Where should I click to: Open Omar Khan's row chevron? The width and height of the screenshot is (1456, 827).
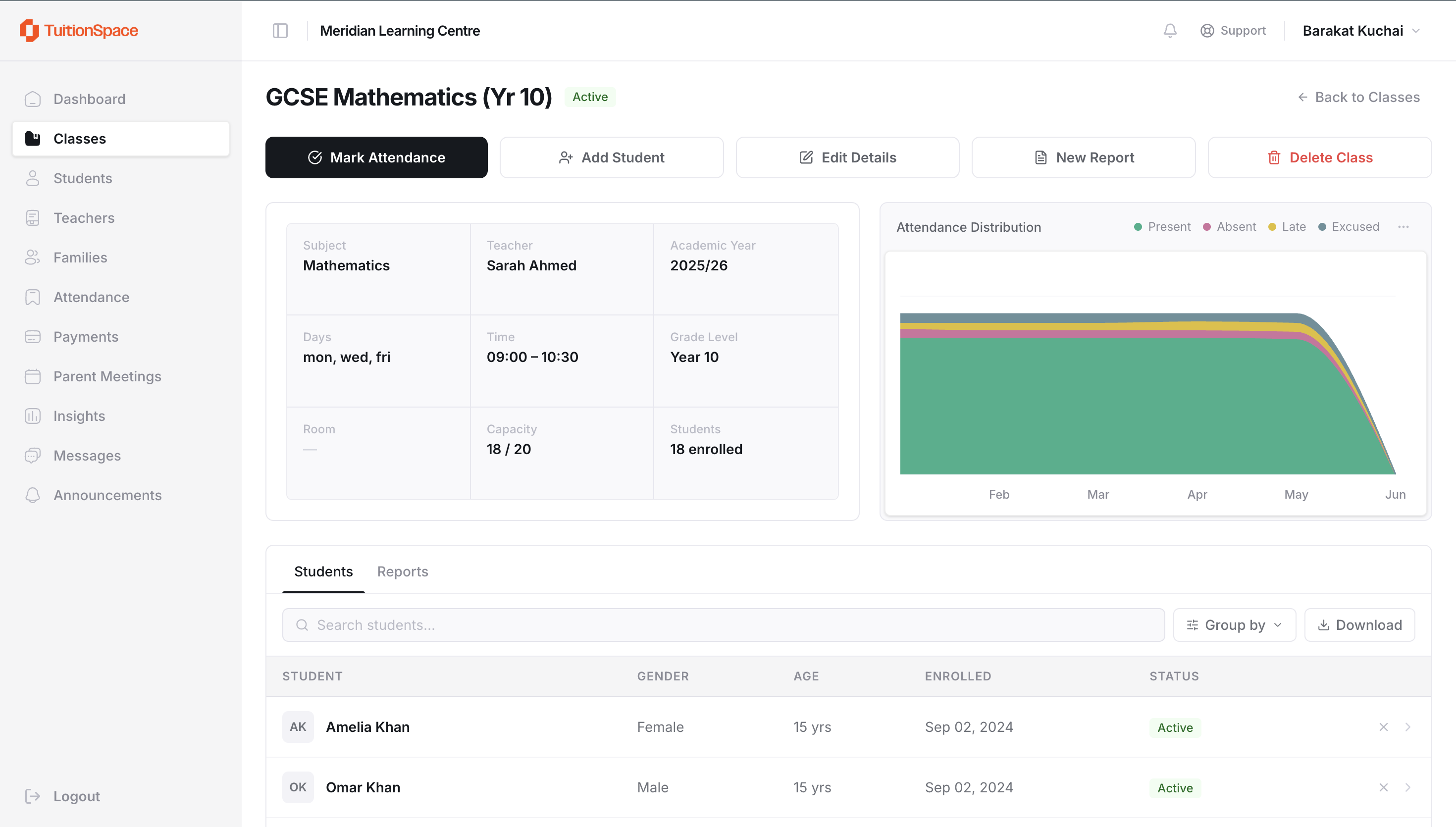tap(1408, 787)
